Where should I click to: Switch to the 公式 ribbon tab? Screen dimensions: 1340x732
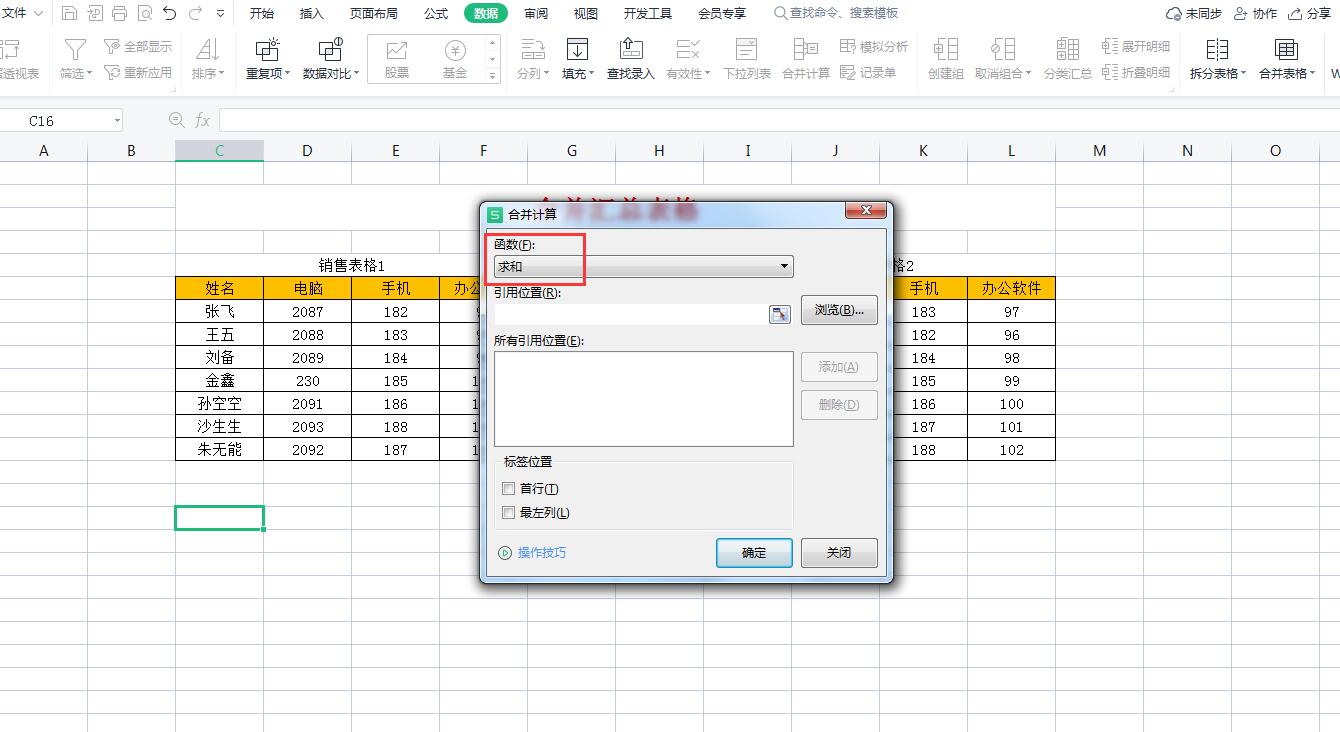pos(436,13)
